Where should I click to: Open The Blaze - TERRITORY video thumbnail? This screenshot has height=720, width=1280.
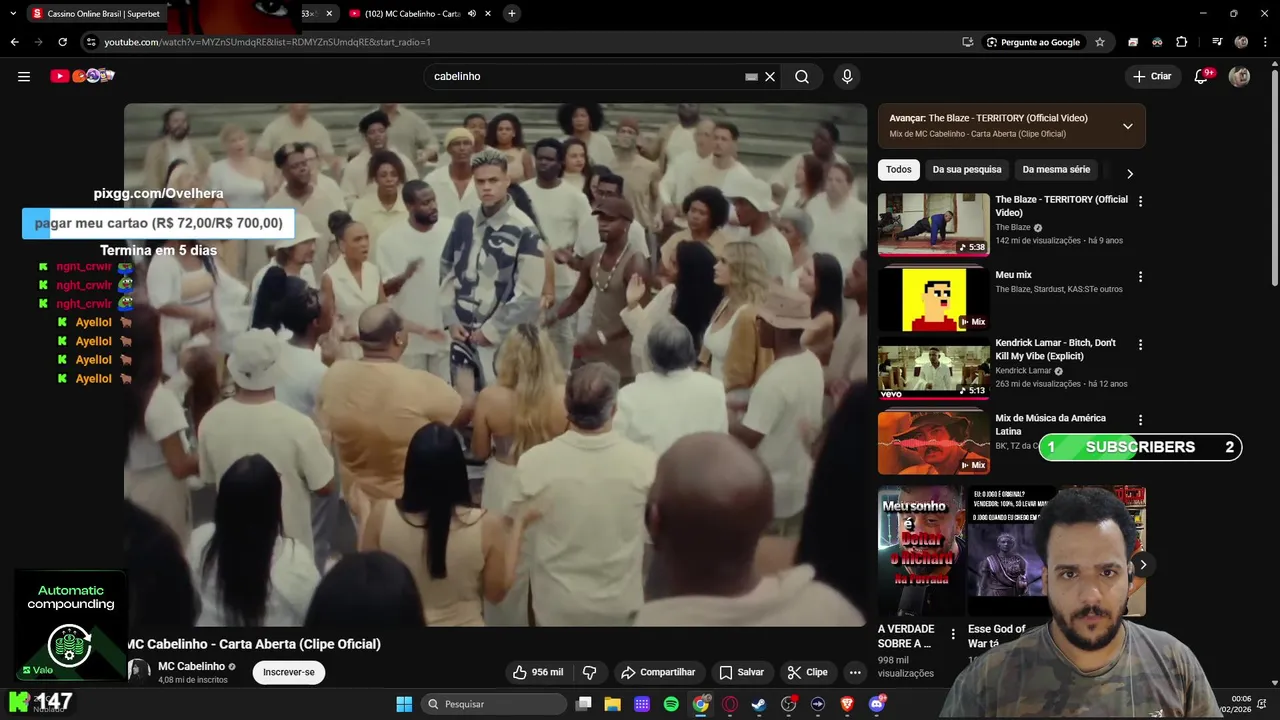coord(934,225)
